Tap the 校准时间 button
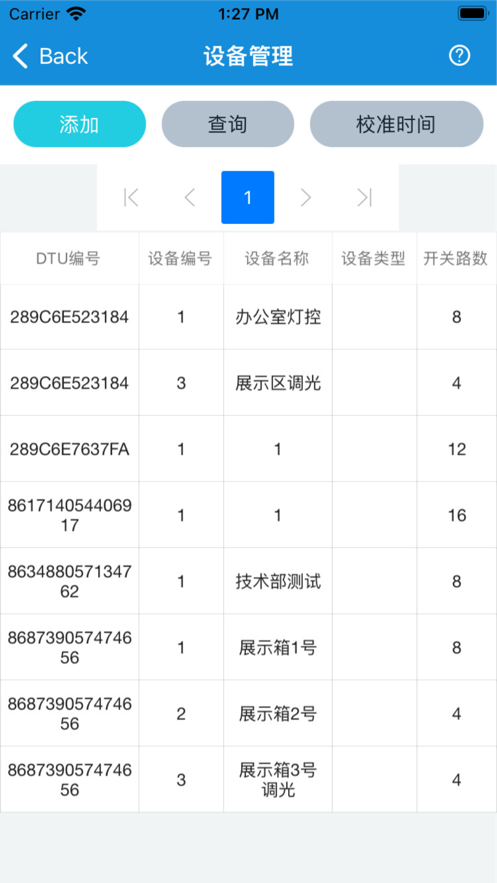Image resolution: width=497 pixels, height=883 pixels. pos(396,124)
